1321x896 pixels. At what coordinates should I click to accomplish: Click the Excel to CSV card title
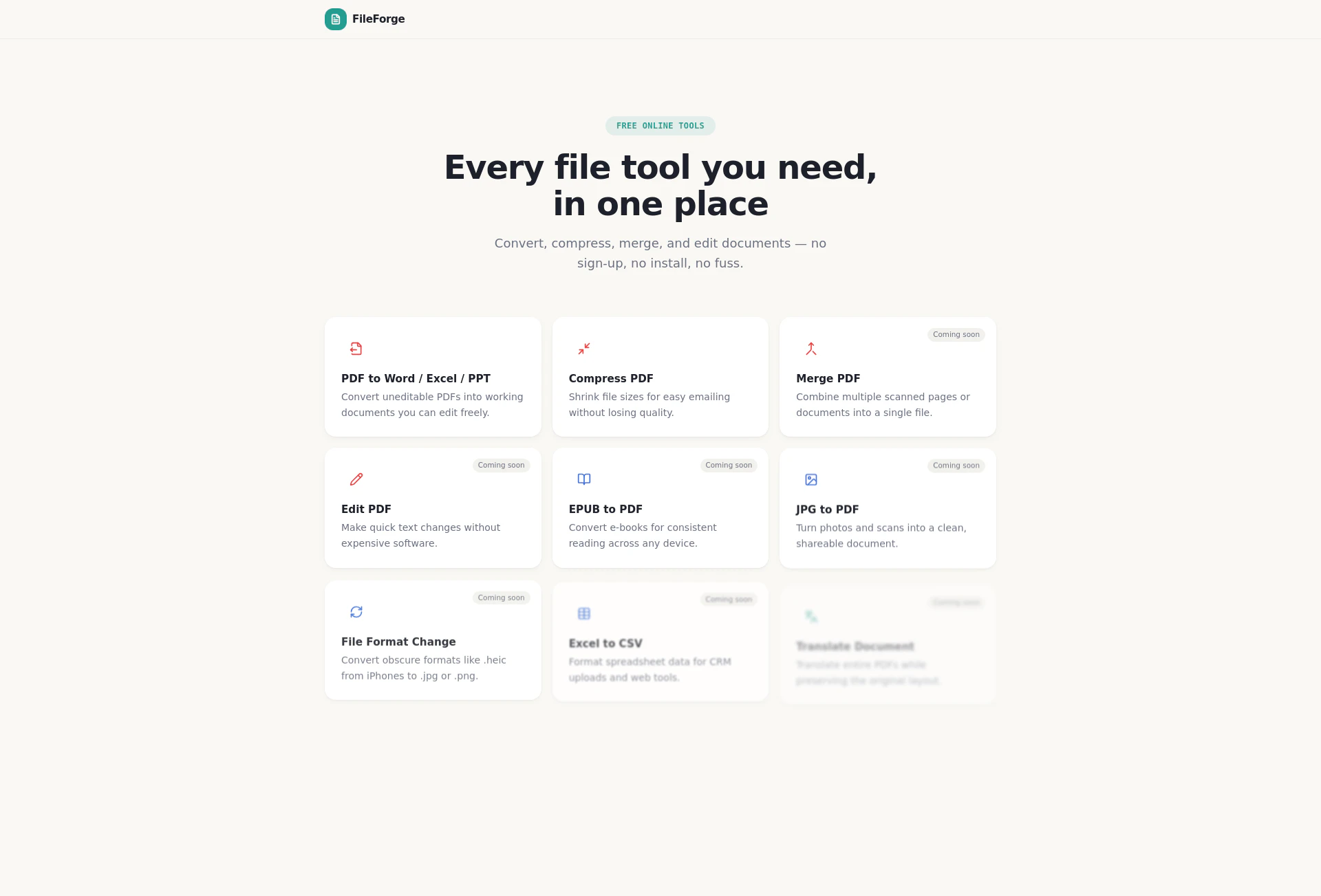(605, 644)
